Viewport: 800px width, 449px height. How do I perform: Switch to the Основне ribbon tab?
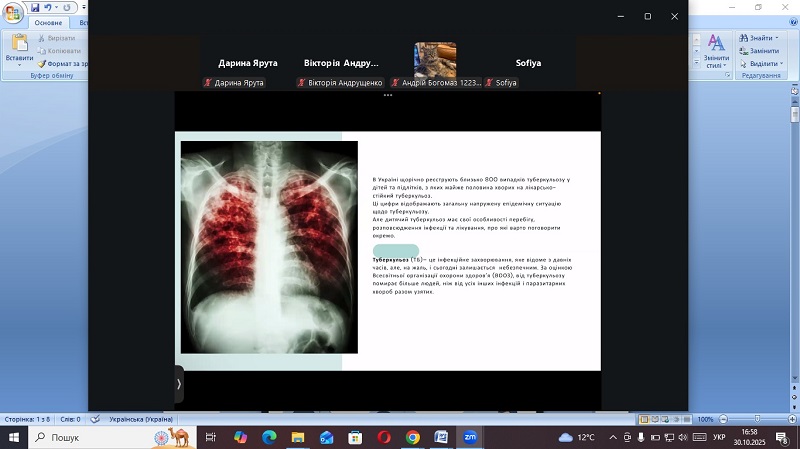[x=48, y=22]
